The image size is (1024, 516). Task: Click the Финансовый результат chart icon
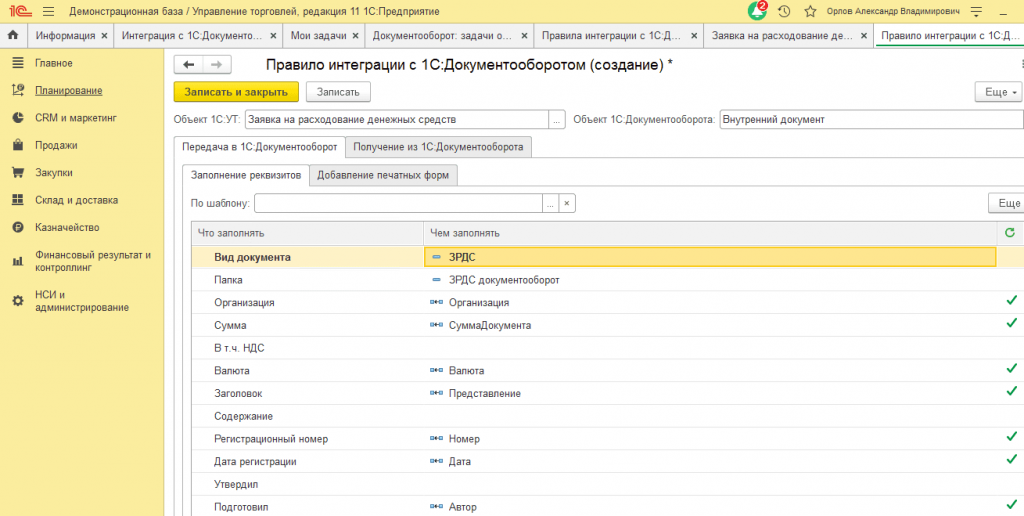18,261
